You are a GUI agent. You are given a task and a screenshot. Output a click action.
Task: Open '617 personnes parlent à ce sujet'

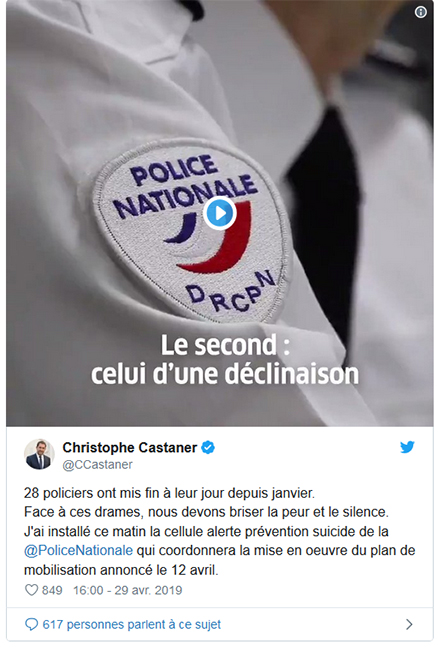pos(132,624)
